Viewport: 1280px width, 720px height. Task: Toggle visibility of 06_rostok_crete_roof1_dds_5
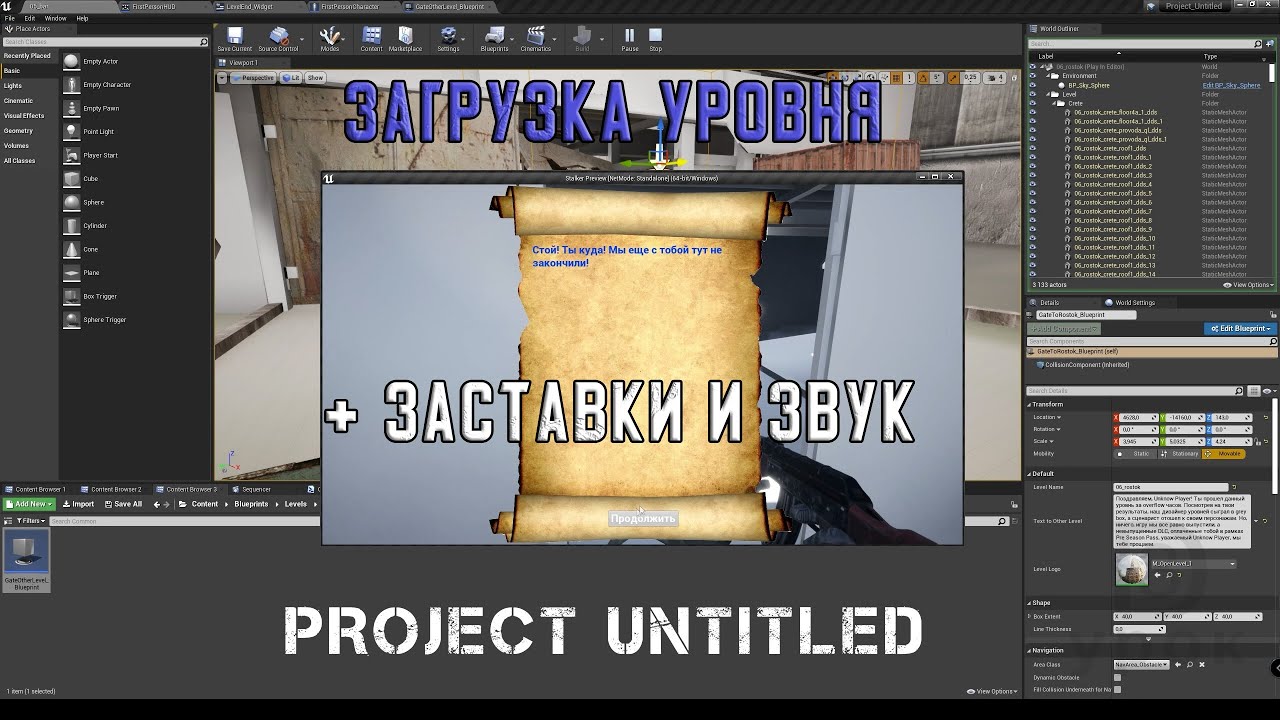1033,193
